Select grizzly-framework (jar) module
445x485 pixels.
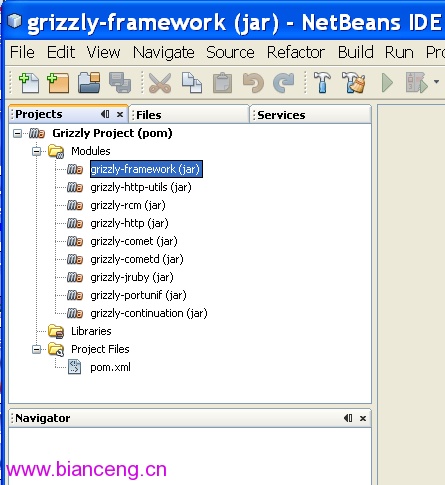tap(146, 169)
